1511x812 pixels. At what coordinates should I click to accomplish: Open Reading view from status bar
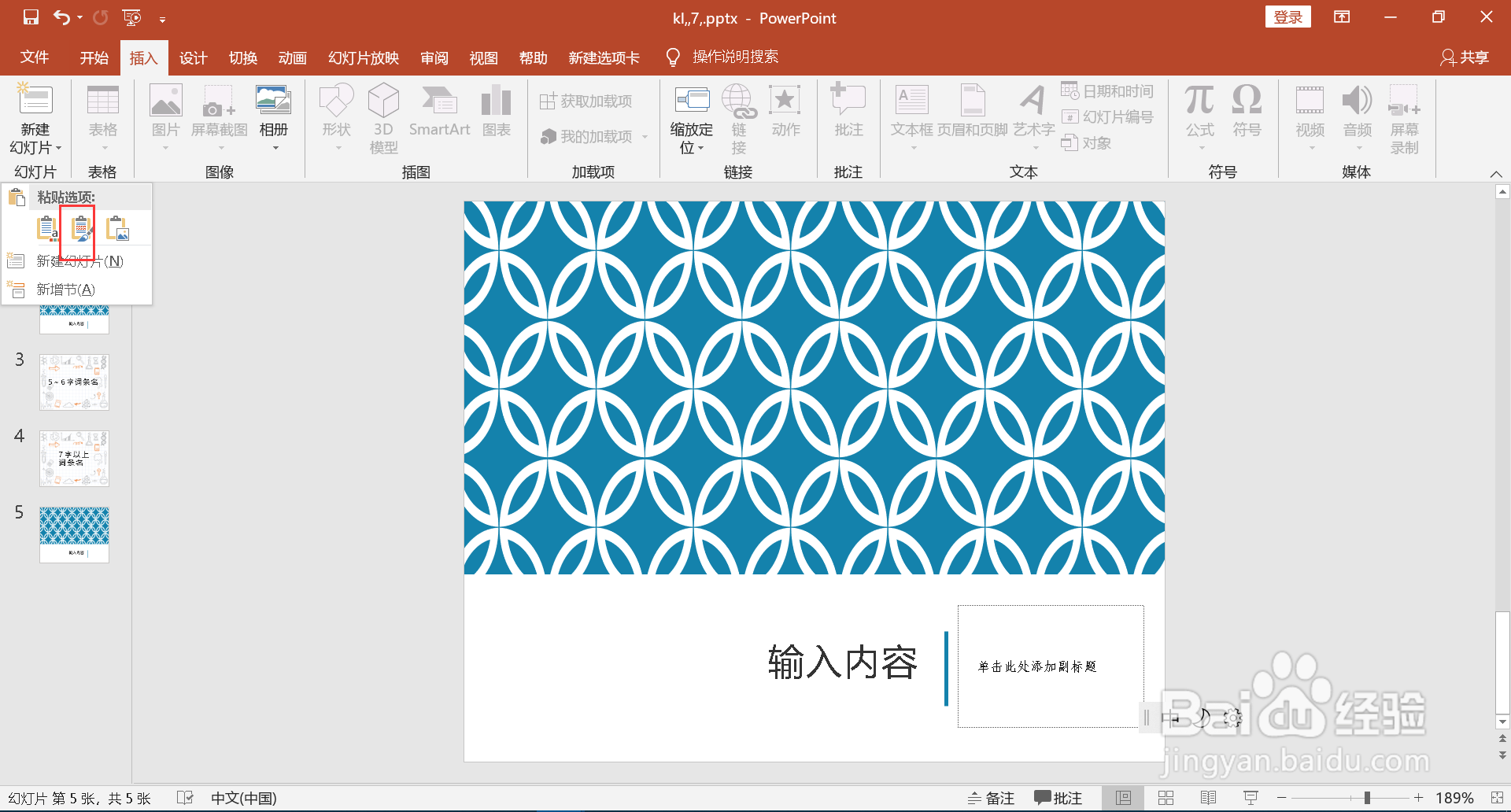[1208, 798]
